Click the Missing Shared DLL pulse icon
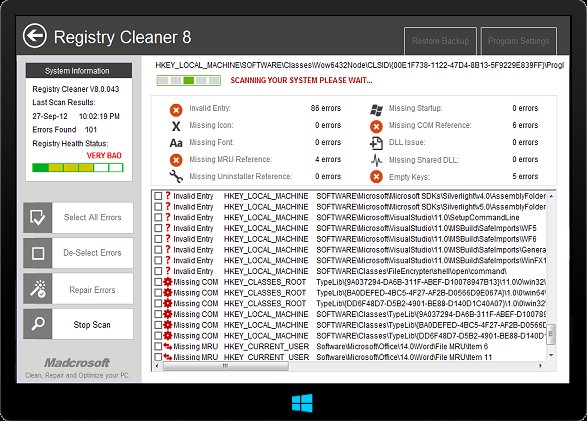Image resolution: width=587 pixels, height=421 pixels. tap(376, 160)
